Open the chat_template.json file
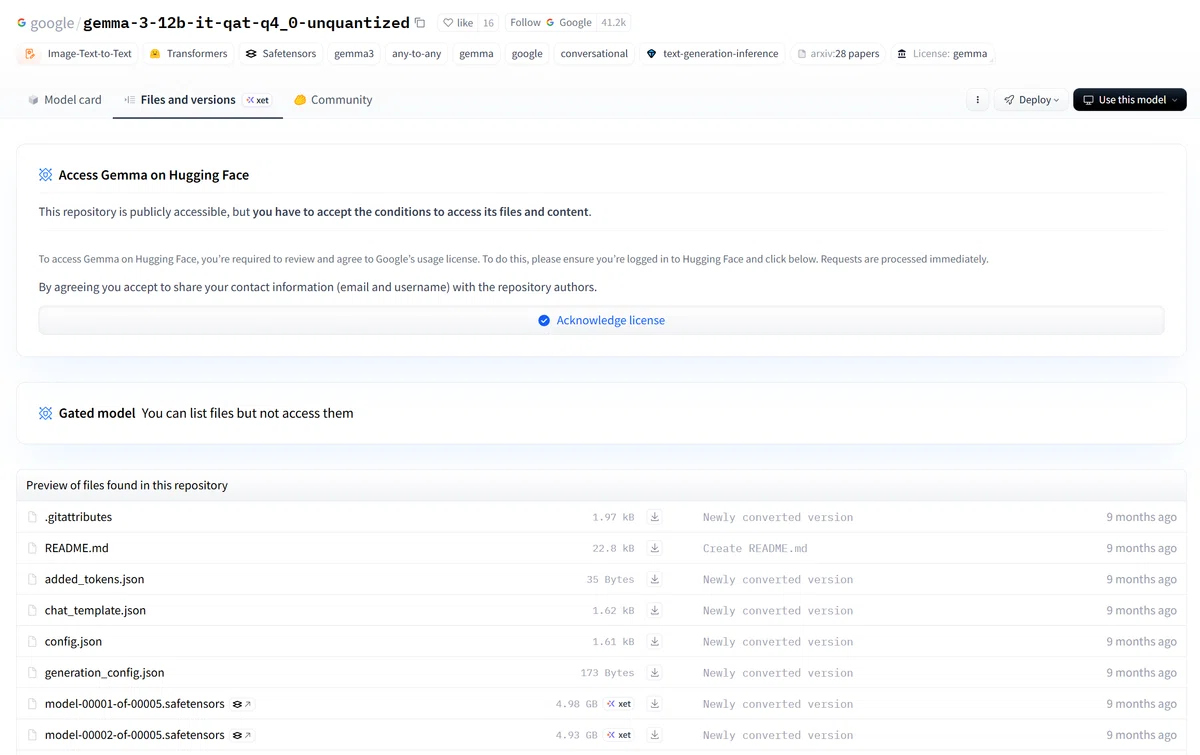 (95, 610)
